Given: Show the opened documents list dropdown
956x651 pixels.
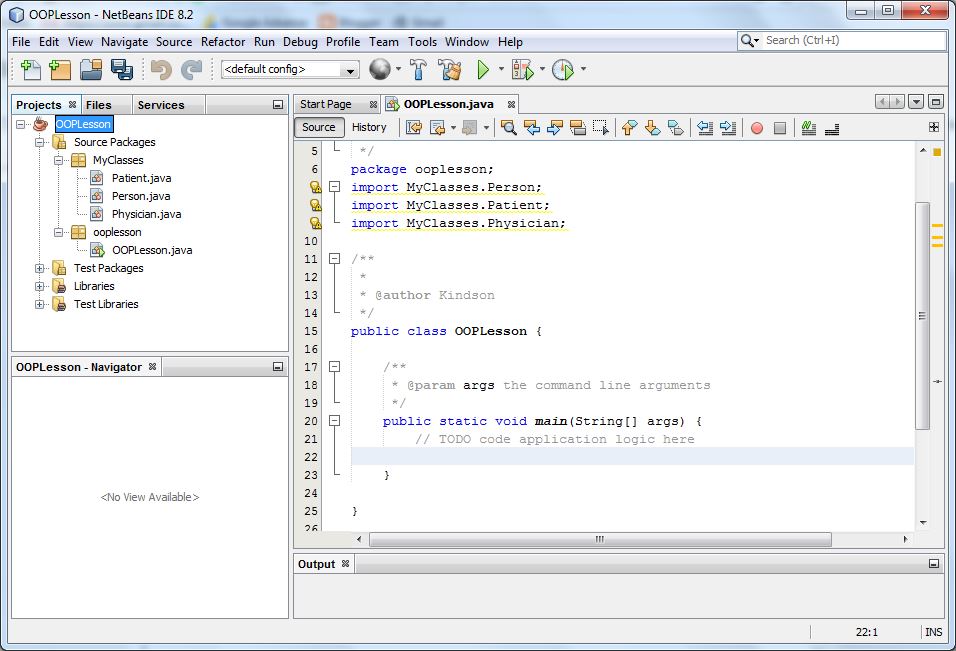Looking at the screenshot, I should [x=916, y=102].
